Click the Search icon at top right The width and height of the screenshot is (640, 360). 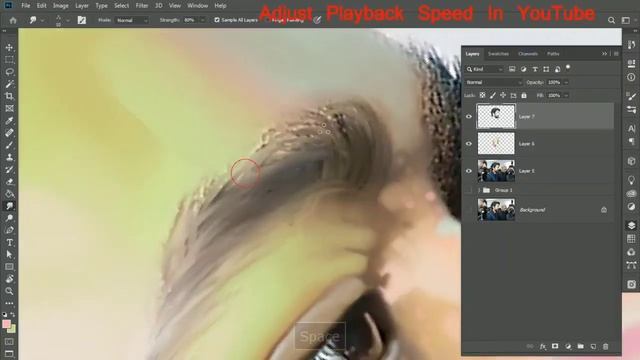click(x=611, y=20)
